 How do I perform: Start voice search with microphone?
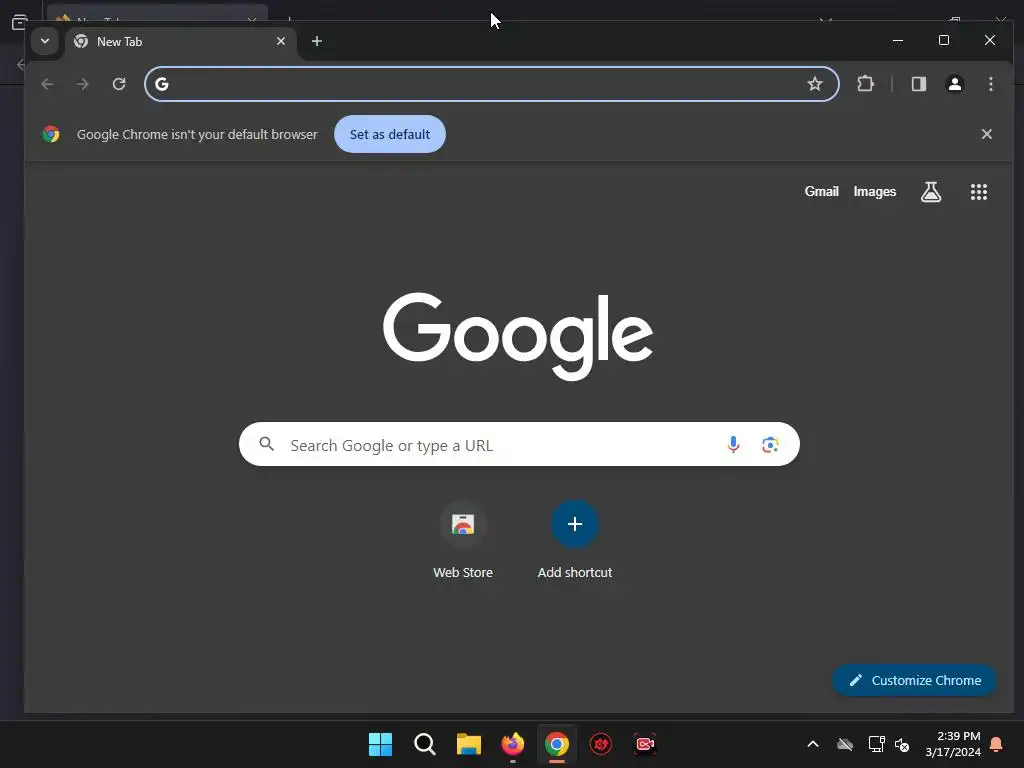coord(733,444)
